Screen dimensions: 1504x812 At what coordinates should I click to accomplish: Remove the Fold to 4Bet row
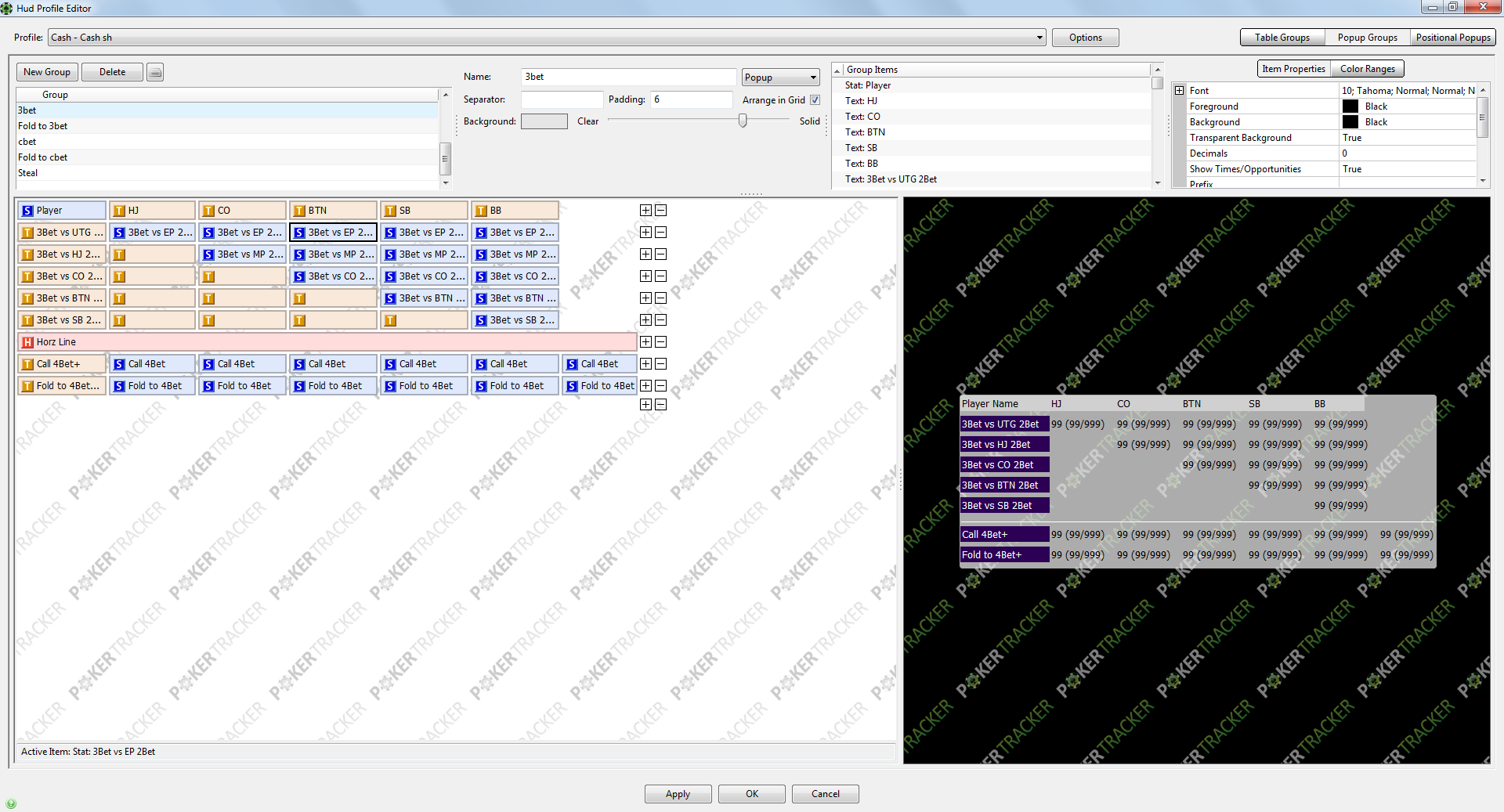click(x=661, y=386)
